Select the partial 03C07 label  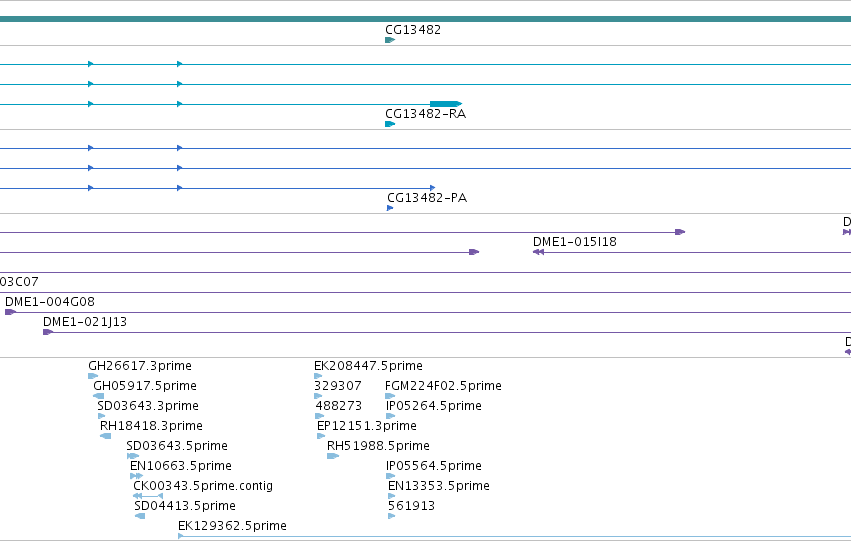[19, 282]
